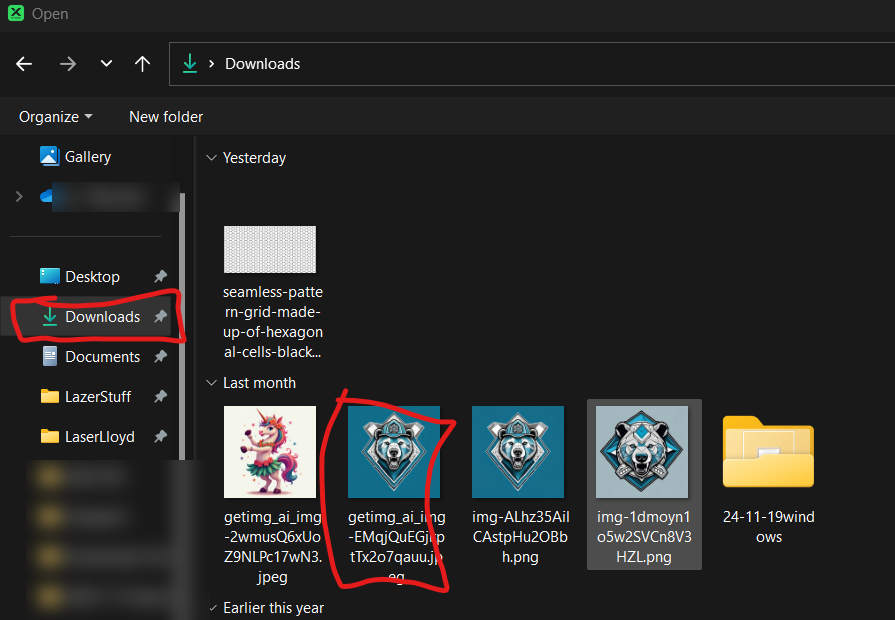Open the 24-11-19windows folder
This screenshot has width=895, height=620.
click(x=768, y=478)
